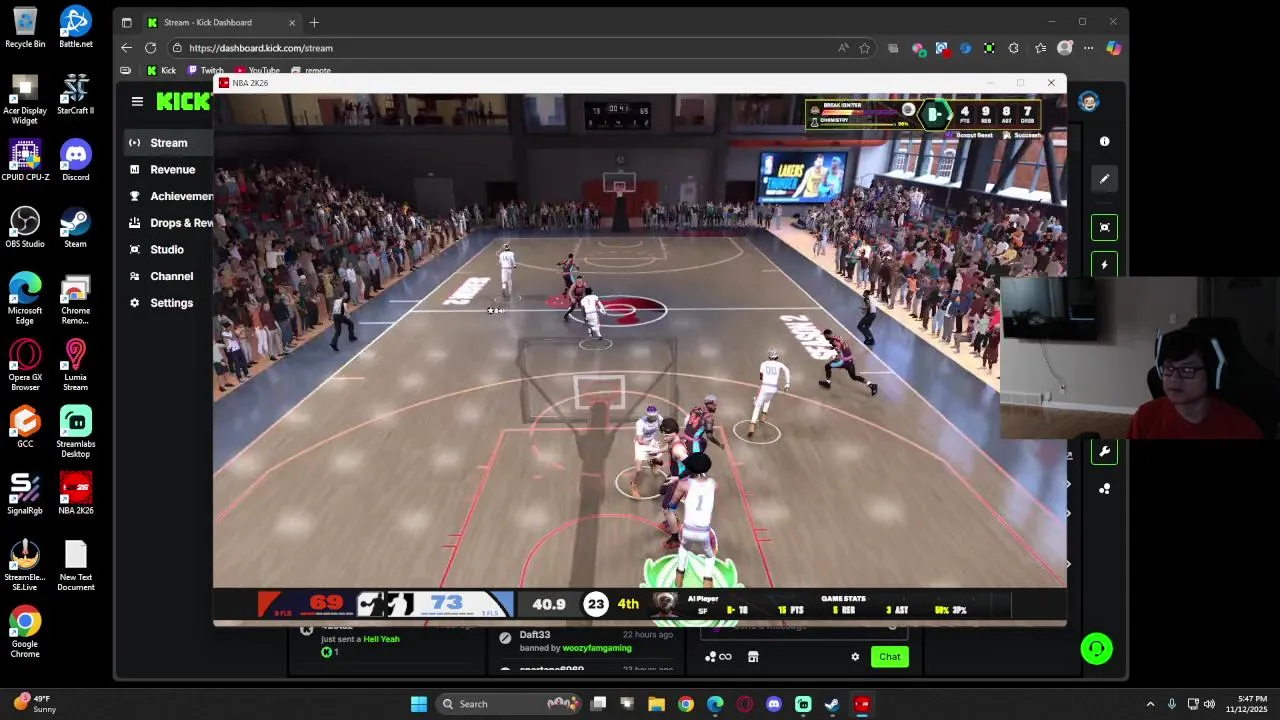The image size is (1280, 720).
Task: Click the stream info icon
Action: click(x=1104, y=142)
